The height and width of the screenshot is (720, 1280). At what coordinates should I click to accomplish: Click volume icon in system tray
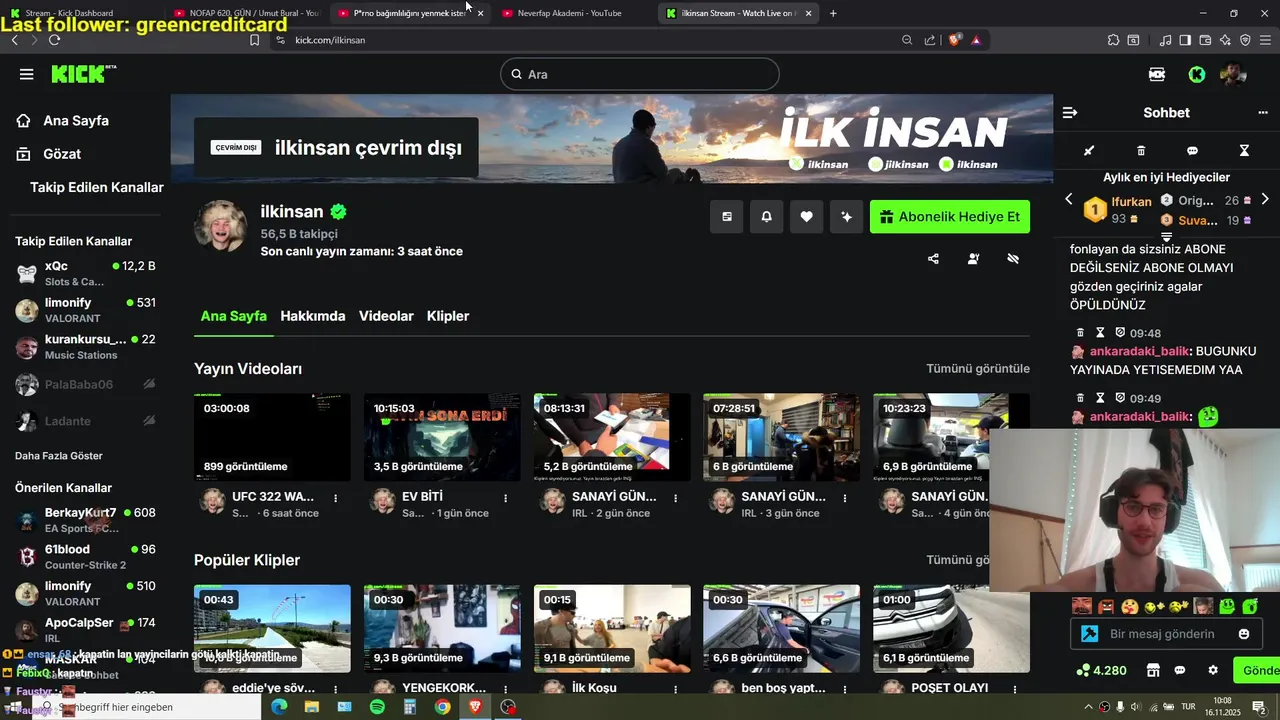1136,707
